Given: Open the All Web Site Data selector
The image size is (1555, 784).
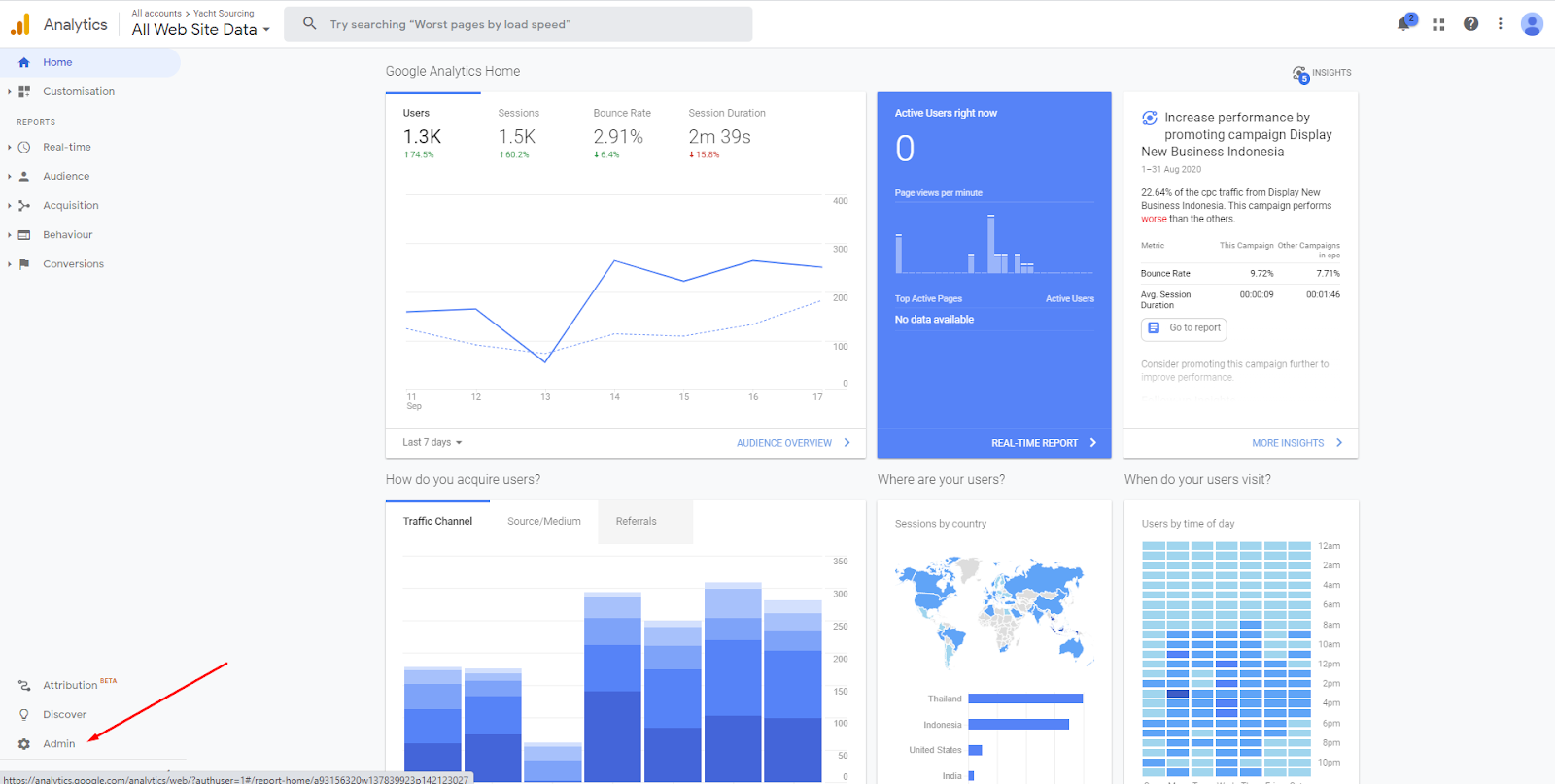Looking at the screenshot, I should [x=200, y=30].
